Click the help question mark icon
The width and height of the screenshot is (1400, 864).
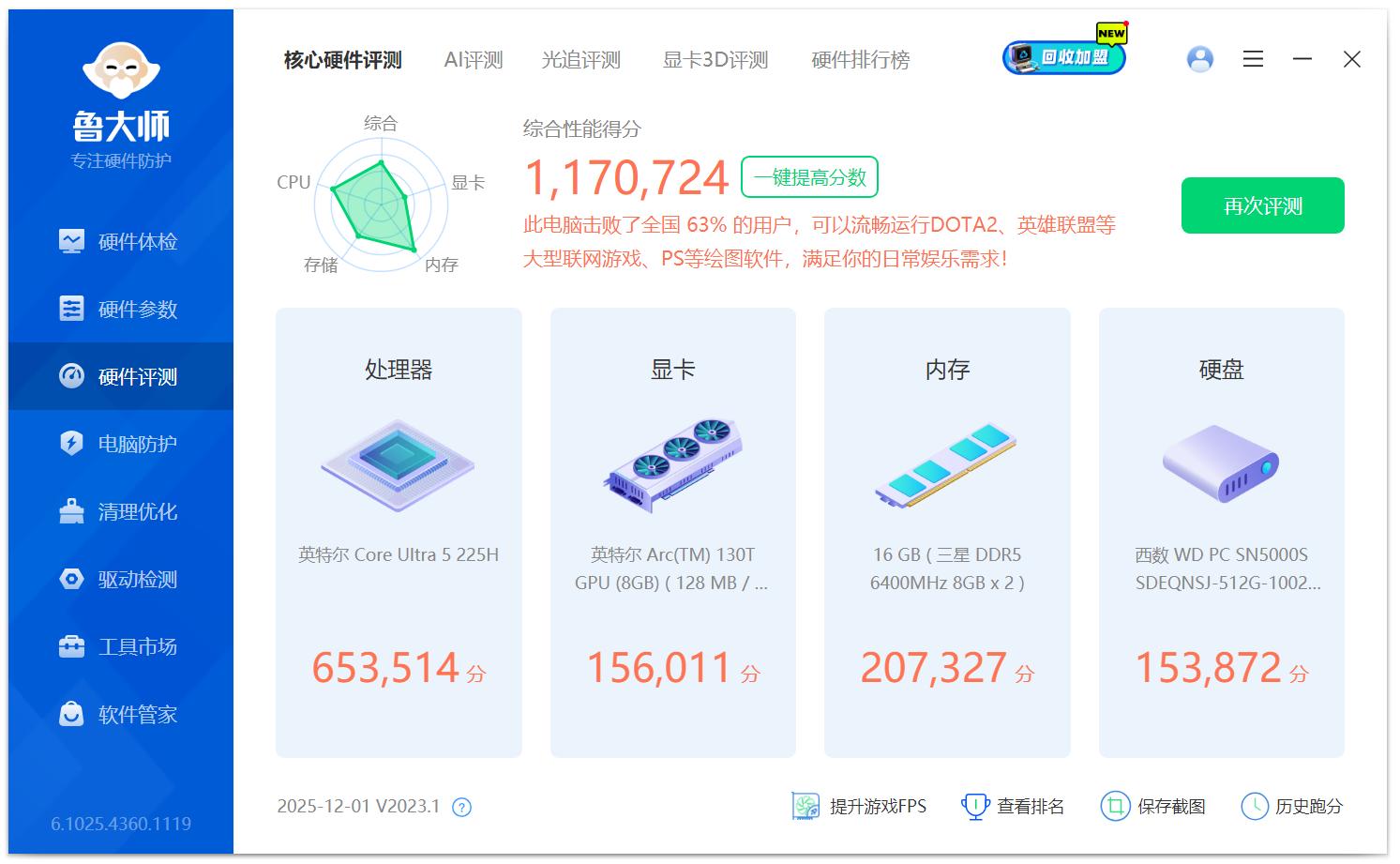coord(461,807)
